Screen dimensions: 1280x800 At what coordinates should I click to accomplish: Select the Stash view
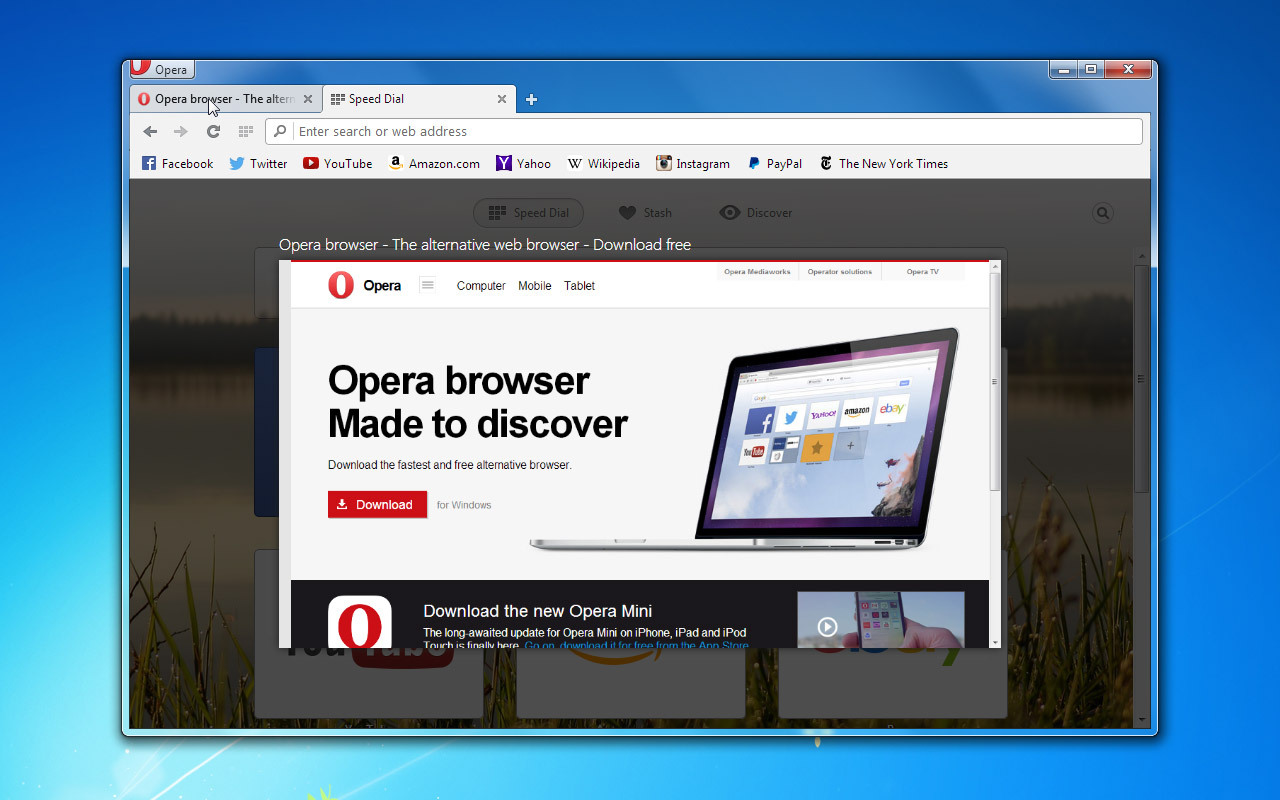pos(645,213)
